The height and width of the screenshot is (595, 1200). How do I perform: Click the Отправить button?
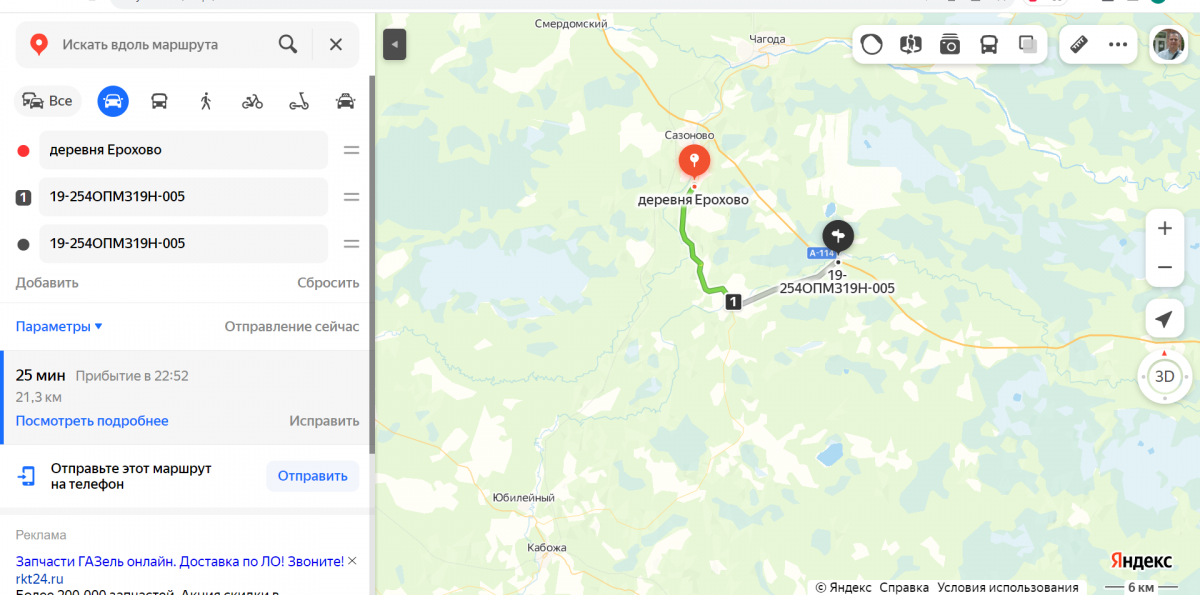click(312, 476)
